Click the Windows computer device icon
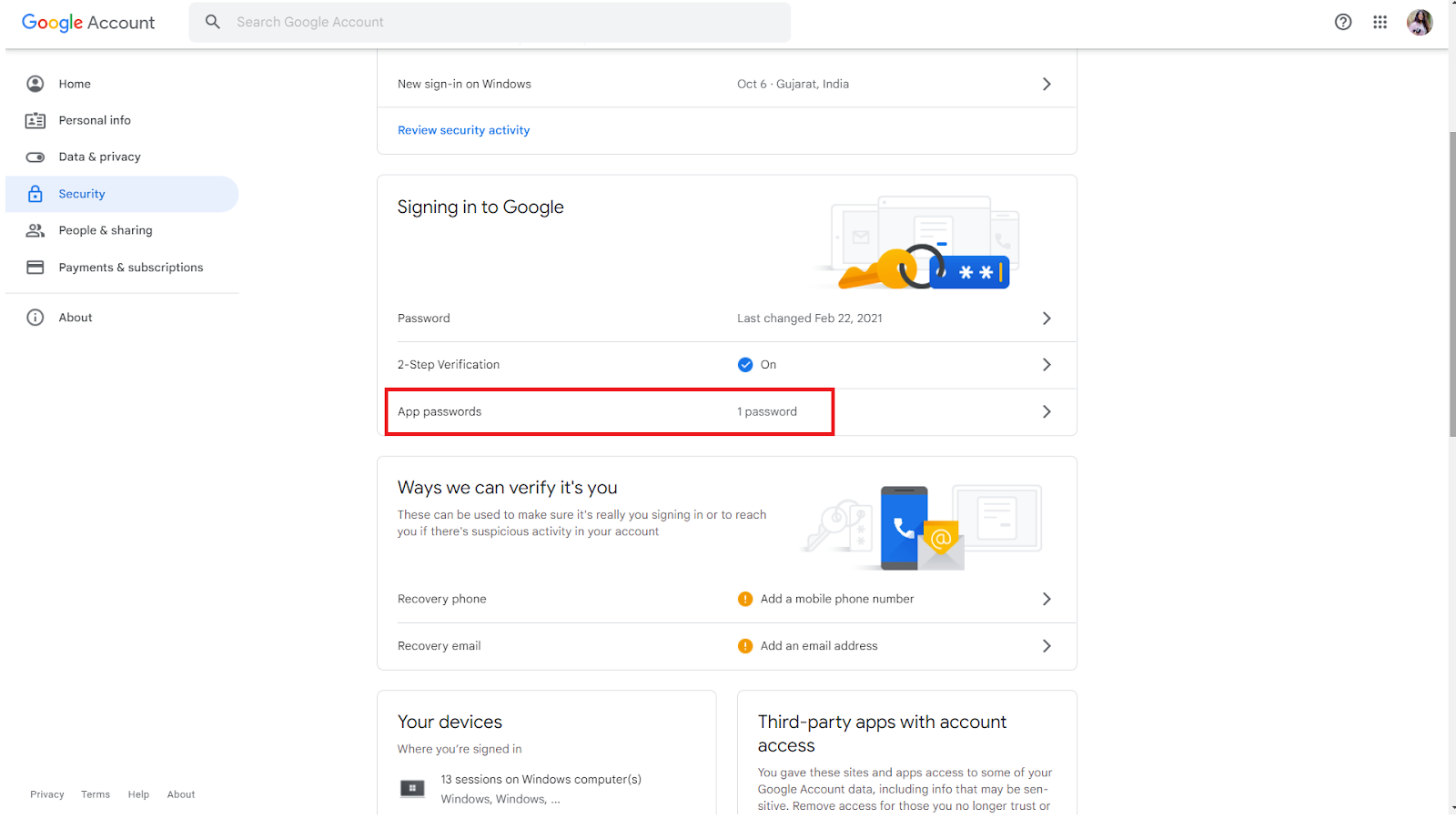The width and height of the screenshot is (1456, 819). 412,789
